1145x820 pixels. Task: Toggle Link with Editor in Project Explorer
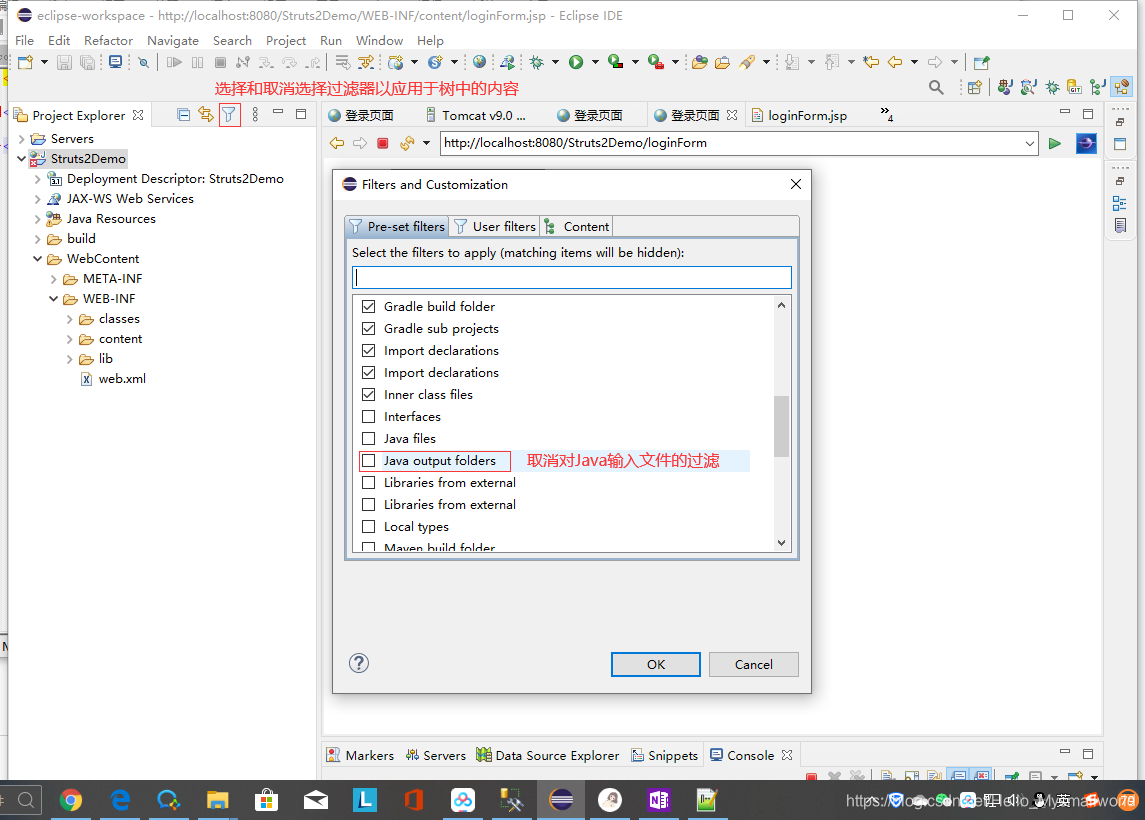coord(205,114)
